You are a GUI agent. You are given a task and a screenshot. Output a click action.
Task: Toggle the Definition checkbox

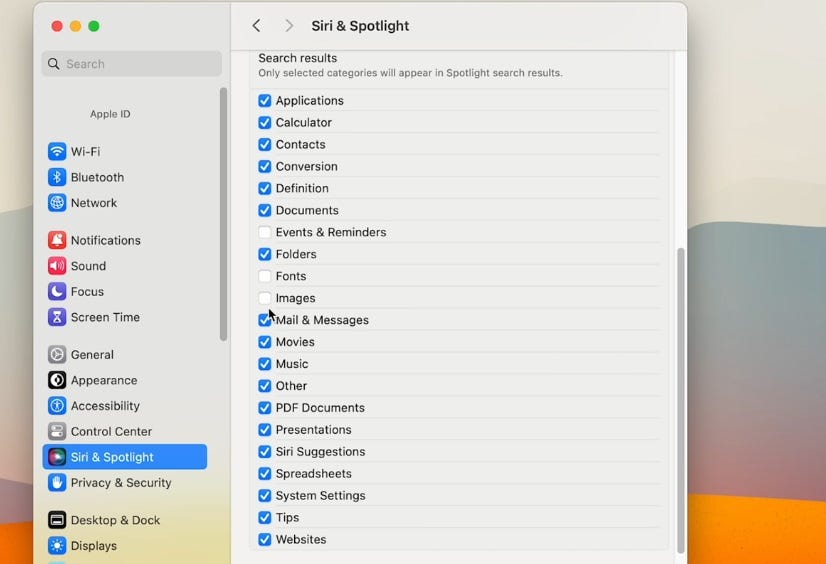[265, 189]
